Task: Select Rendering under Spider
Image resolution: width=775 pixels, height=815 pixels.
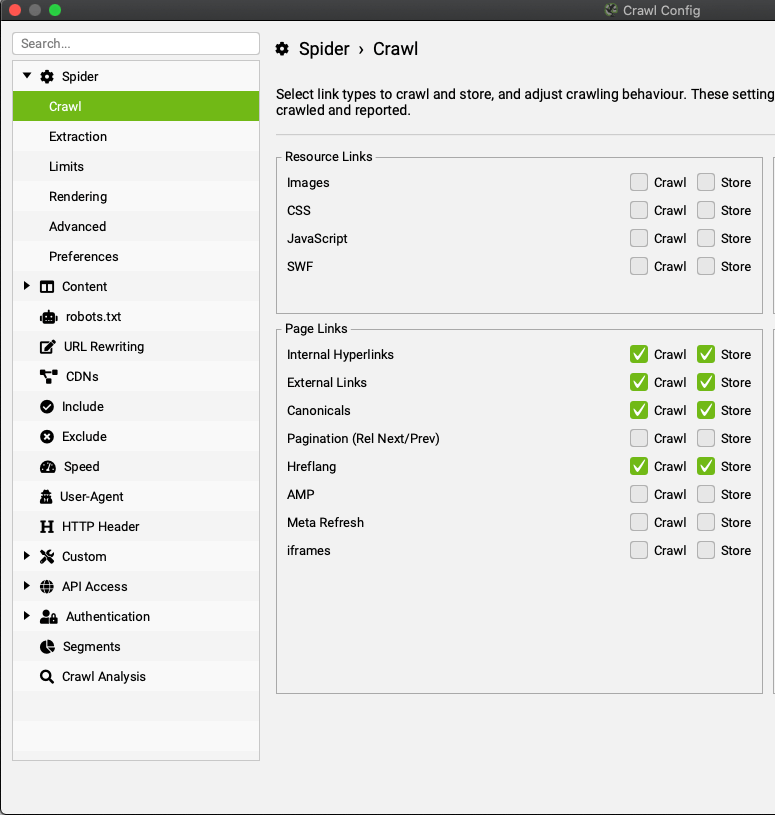Action: point(78,197)
